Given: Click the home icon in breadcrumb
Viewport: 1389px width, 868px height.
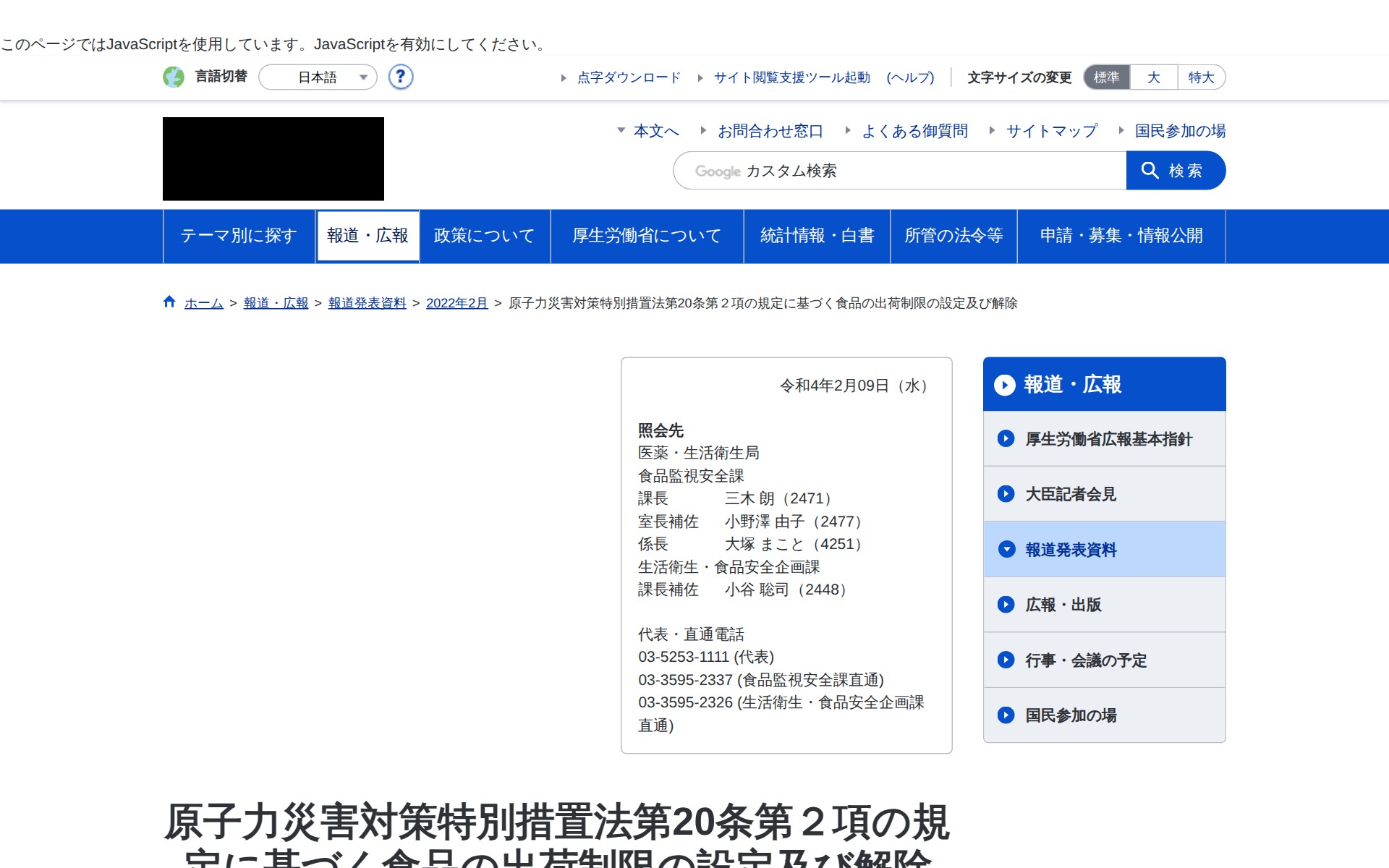Looking at the screenshot, I should [169, 302].
